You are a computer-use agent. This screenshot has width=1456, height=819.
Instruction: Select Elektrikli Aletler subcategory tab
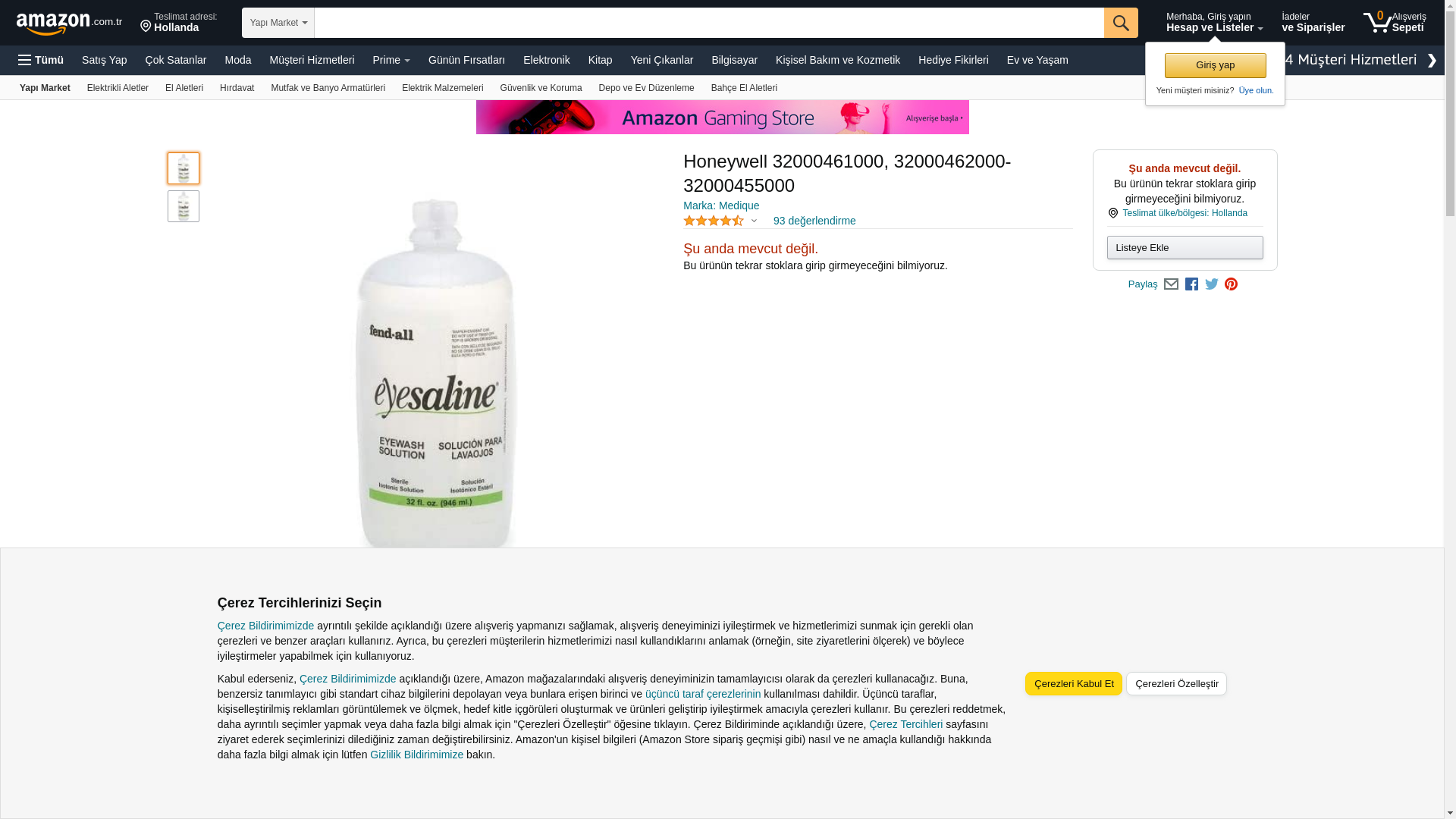tap(118, 88)
